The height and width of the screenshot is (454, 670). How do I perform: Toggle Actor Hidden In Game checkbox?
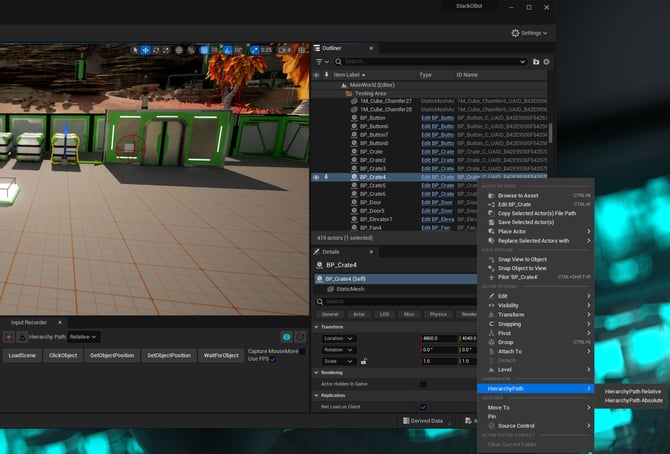point(423,383)
